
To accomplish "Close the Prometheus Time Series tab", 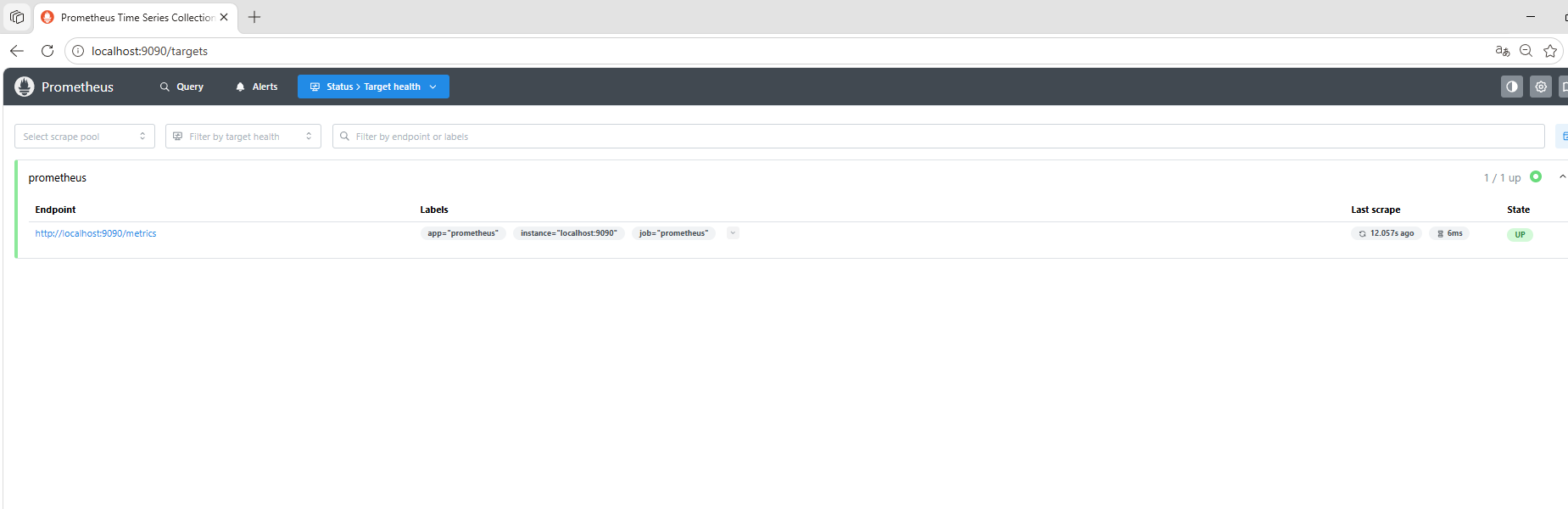I will coord(224,17).
